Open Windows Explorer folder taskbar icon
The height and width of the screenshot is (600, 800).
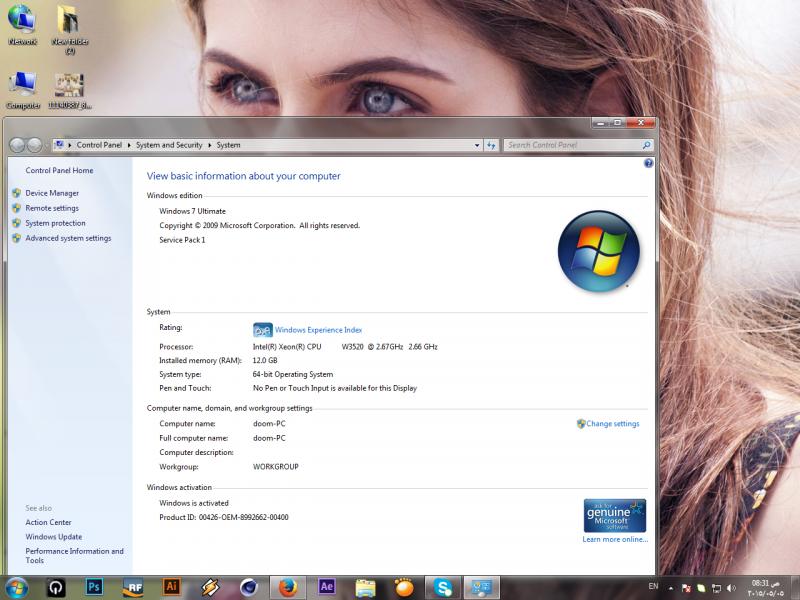(365, 587)
